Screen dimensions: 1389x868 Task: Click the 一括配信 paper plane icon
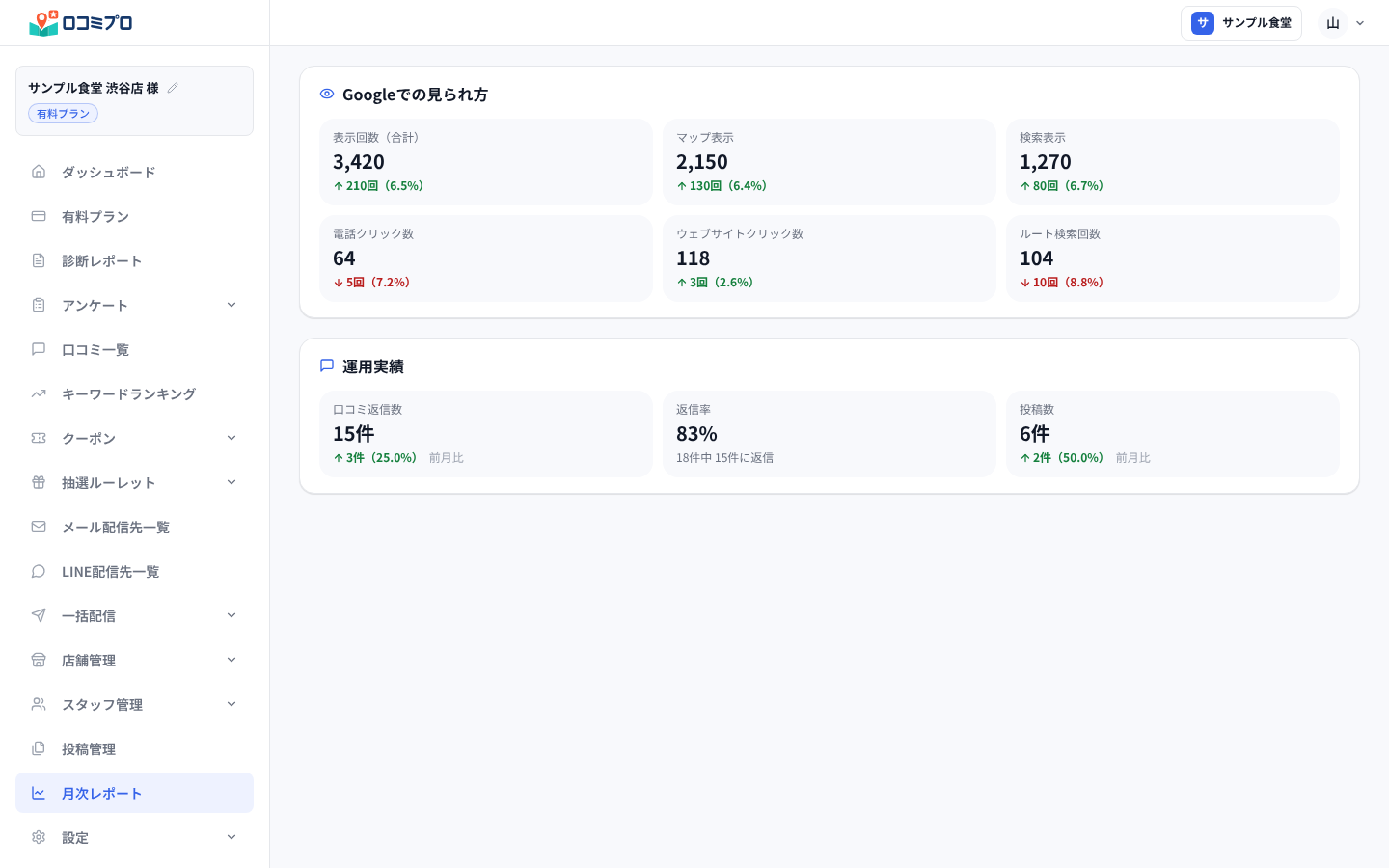click(x=39, y=615)
